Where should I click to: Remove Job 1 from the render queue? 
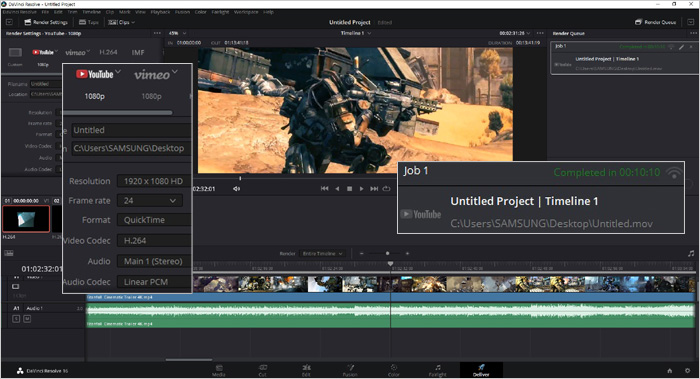691,46
